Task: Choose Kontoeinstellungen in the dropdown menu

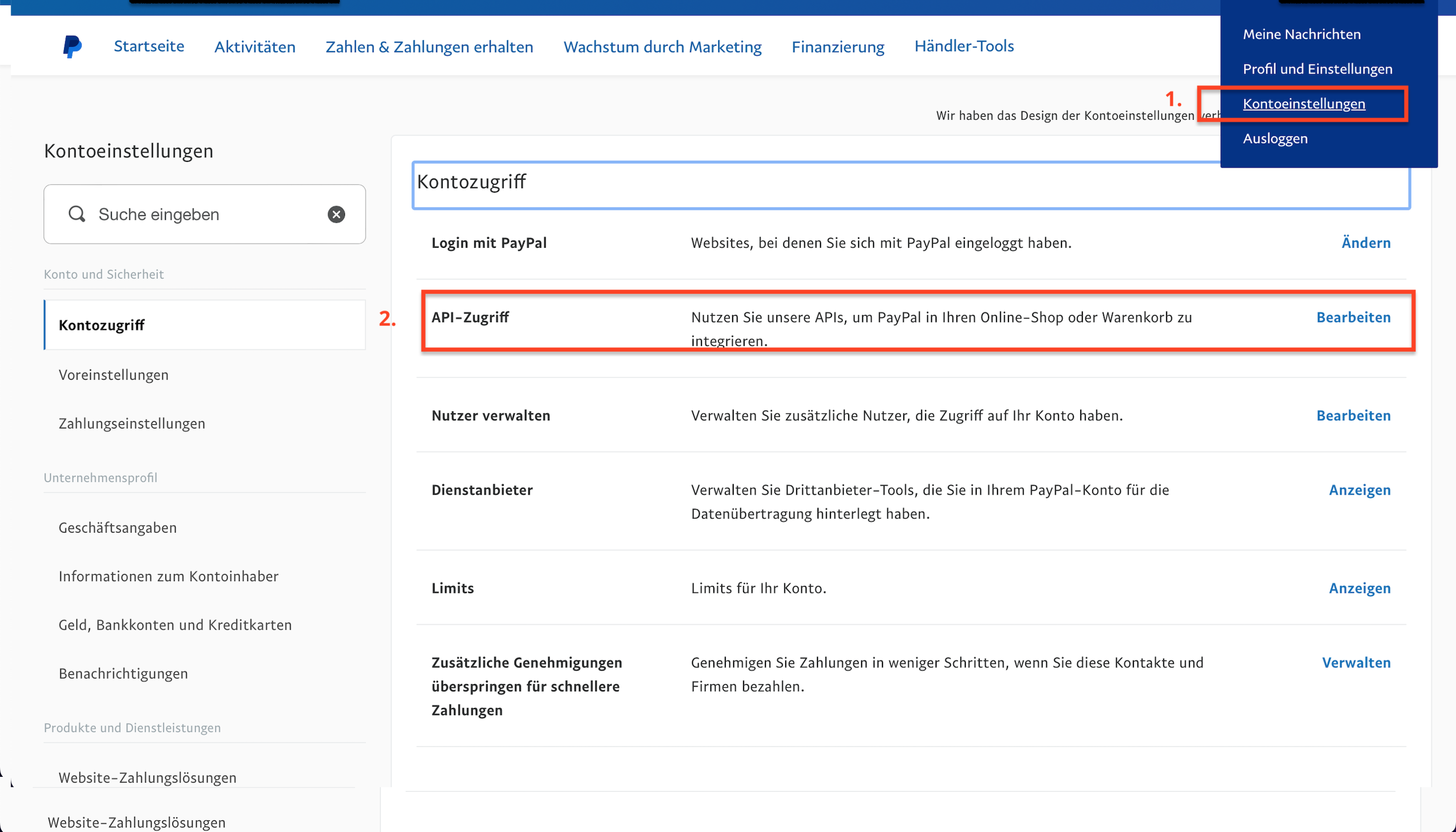Action: 1304,104
